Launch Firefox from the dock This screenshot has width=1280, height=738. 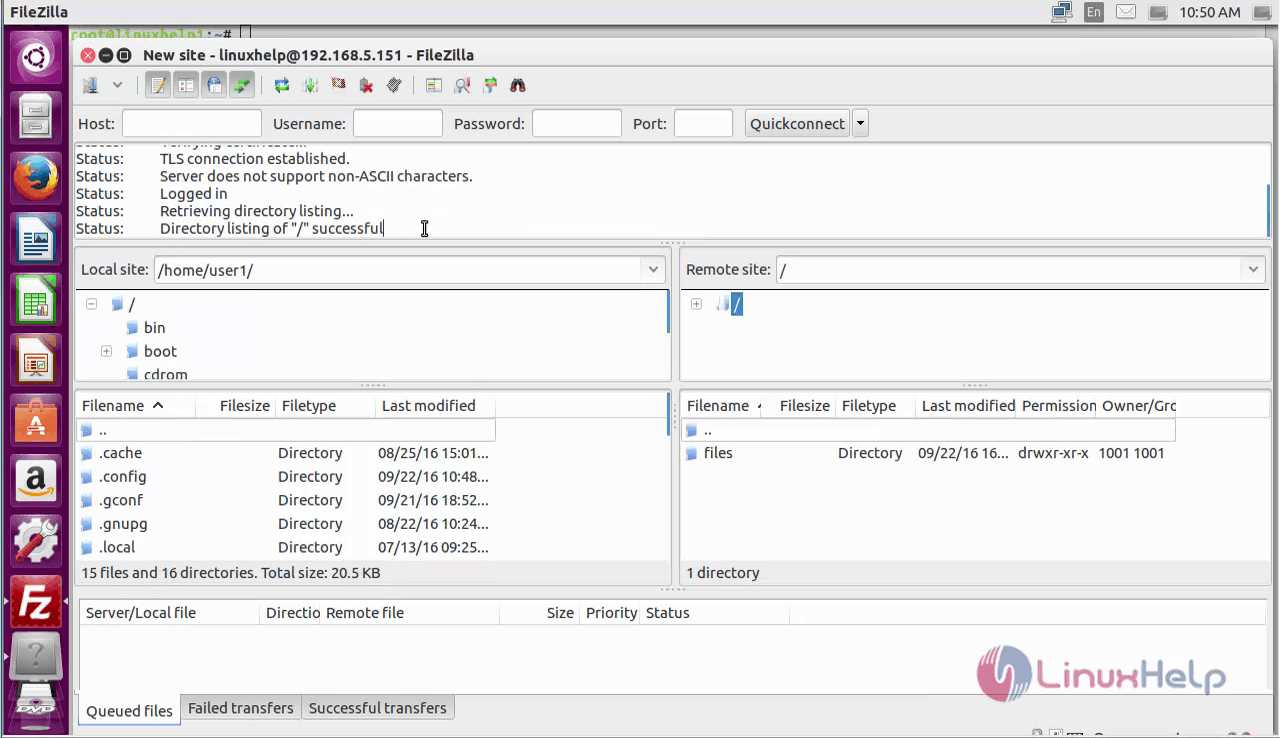click(36, 179)
